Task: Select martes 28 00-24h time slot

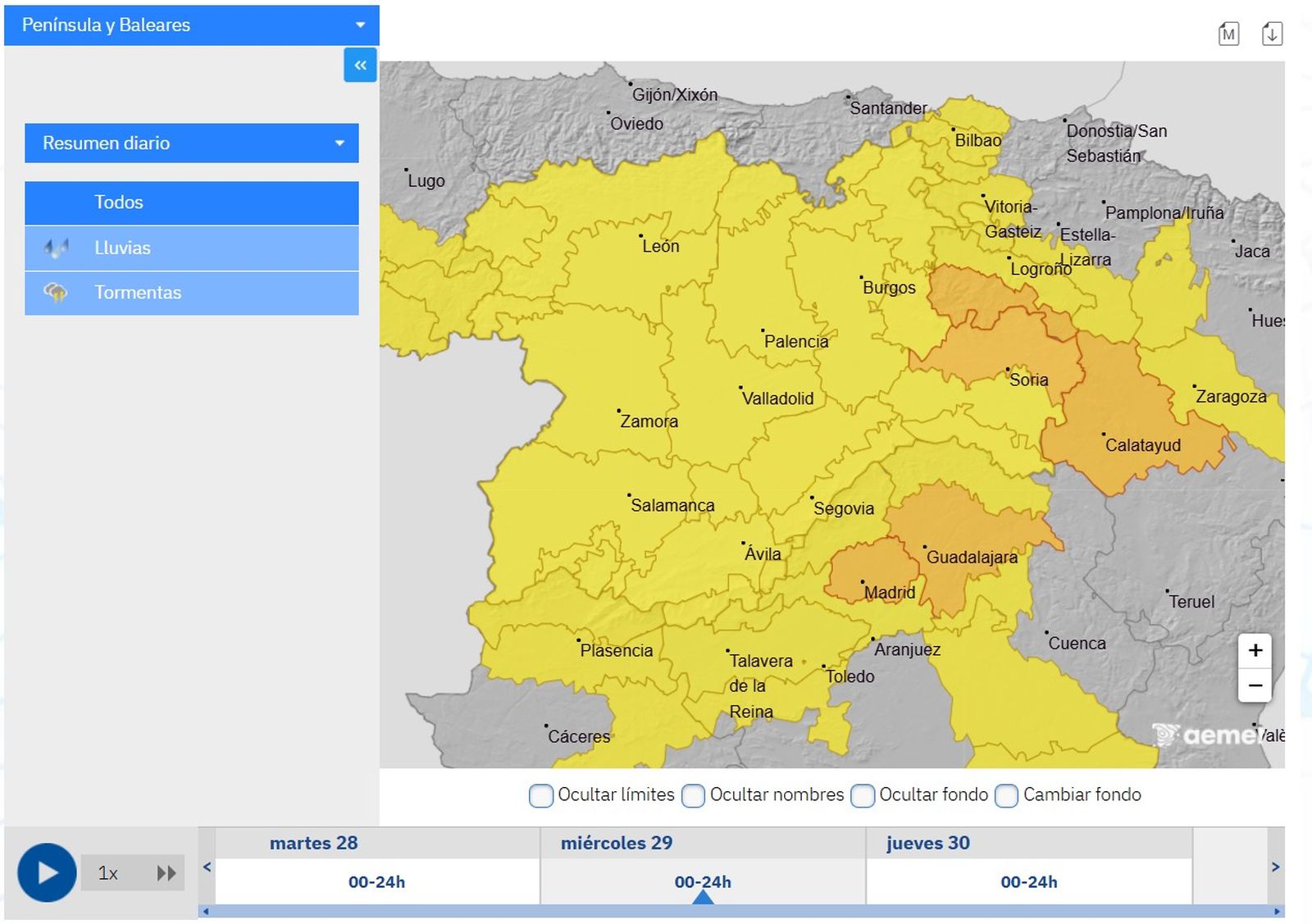Action: point(376,882)
